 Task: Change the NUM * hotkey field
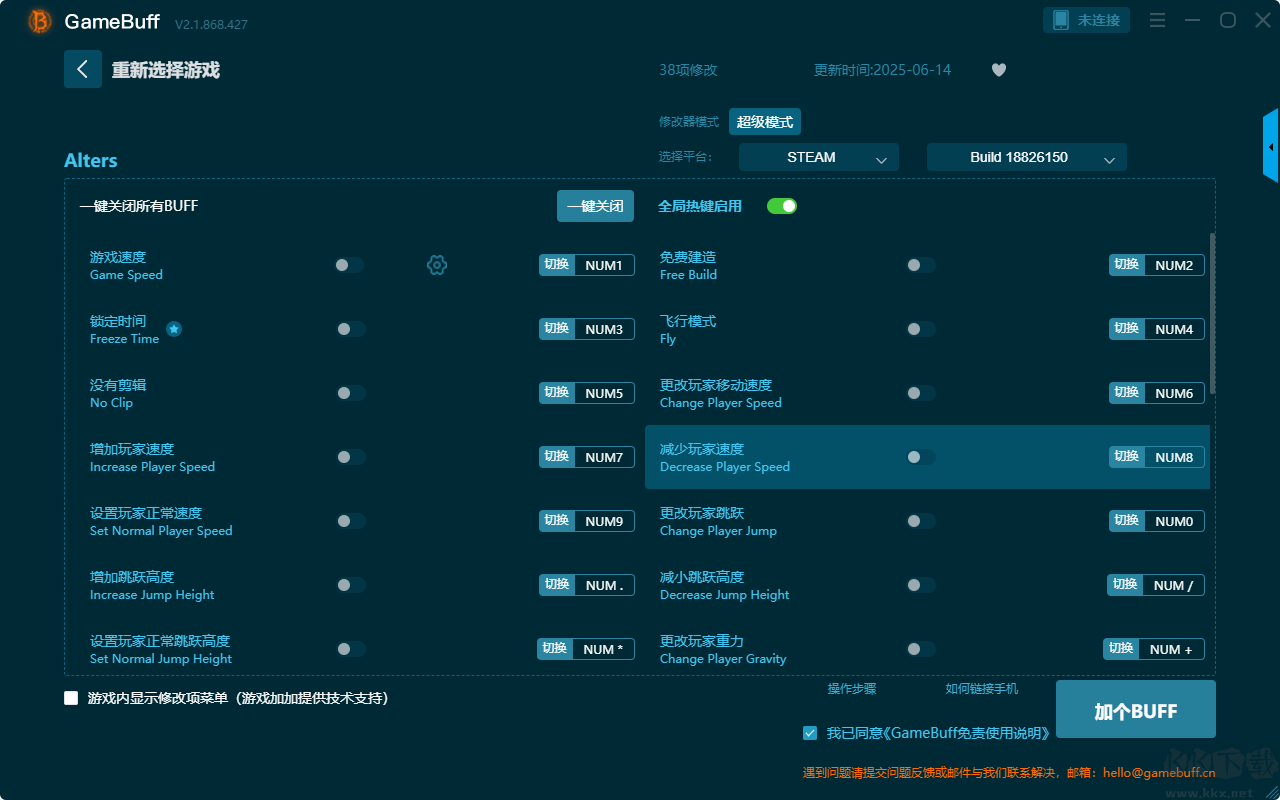tap(603, 649)
